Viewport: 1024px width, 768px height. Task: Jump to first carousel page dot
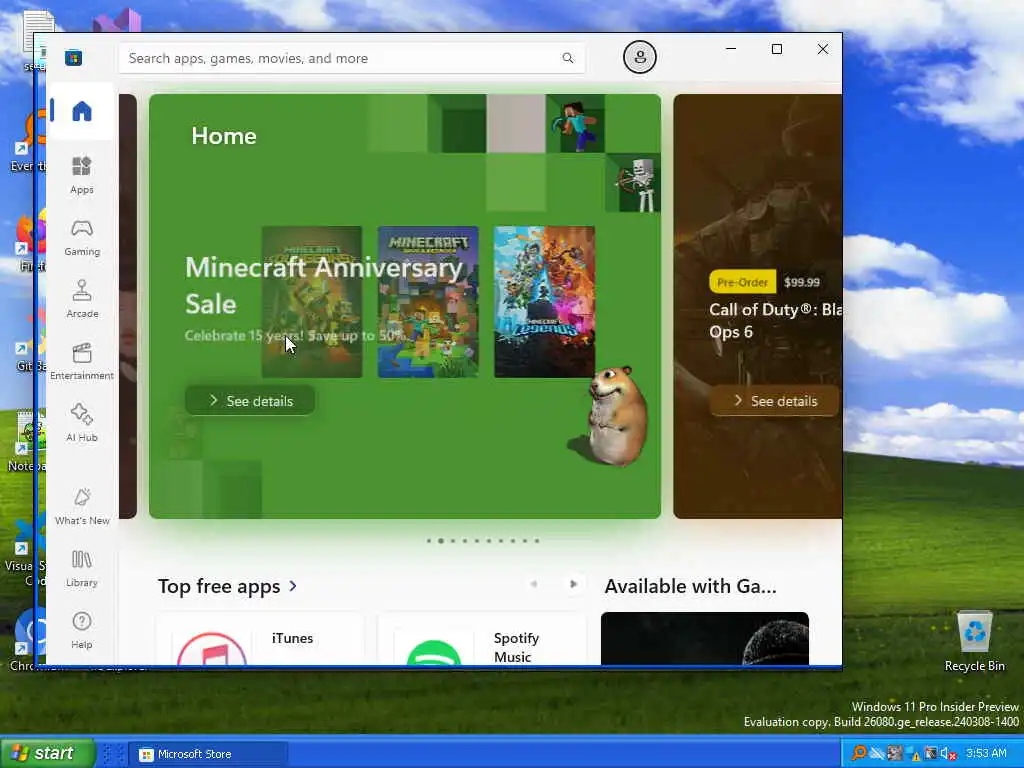429,541
